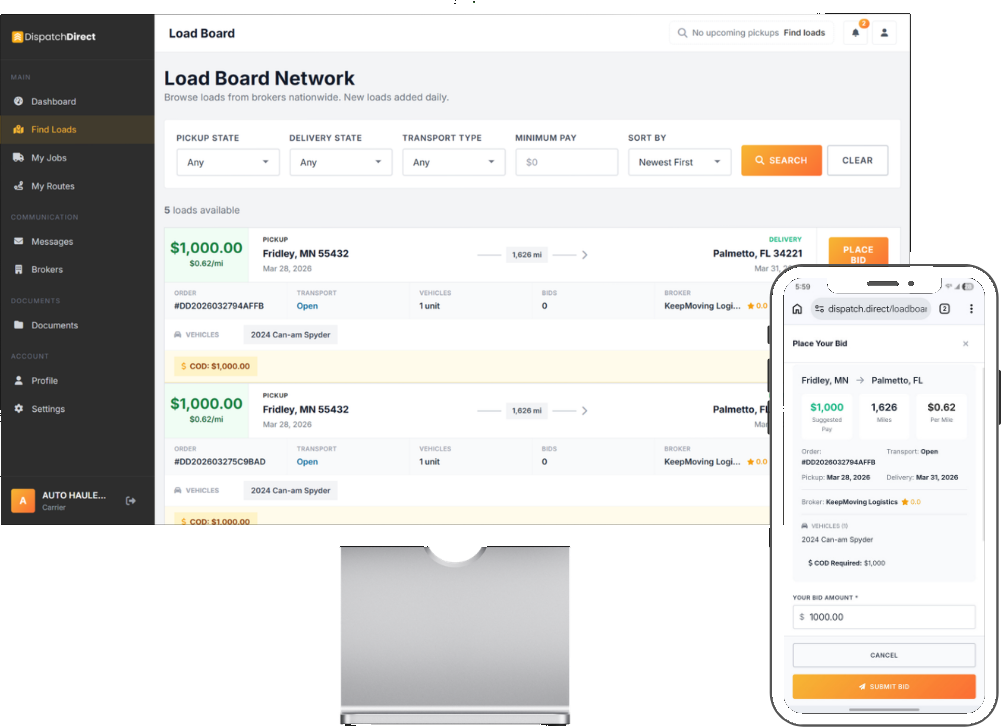Click first load's KeepMoving Logi... broker name
This screenshot has width=1001, height=727.
pyautogui.click(x=702, y=306)
